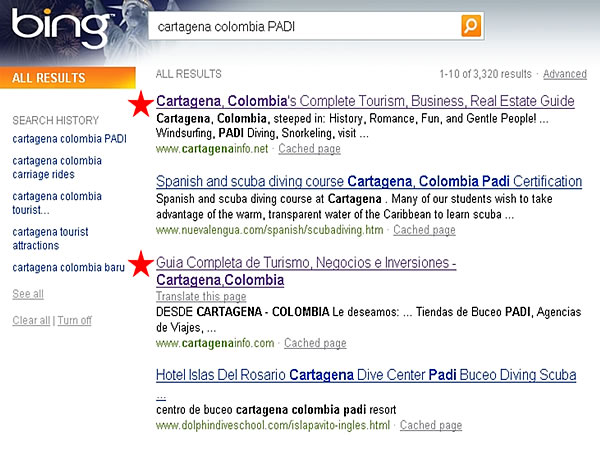Click the search box with cartagena query
The width and height of the screenshot is (600, 450).
(x=305, y=26)
